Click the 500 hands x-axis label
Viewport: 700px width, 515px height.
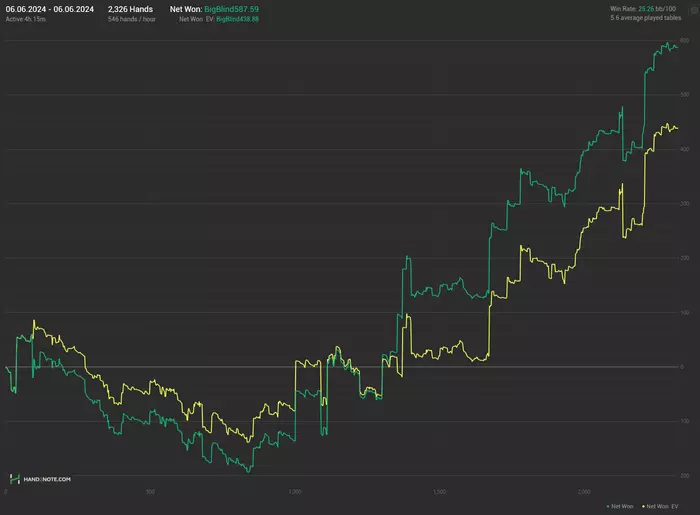pyautogui.click(x=150, y=492)
